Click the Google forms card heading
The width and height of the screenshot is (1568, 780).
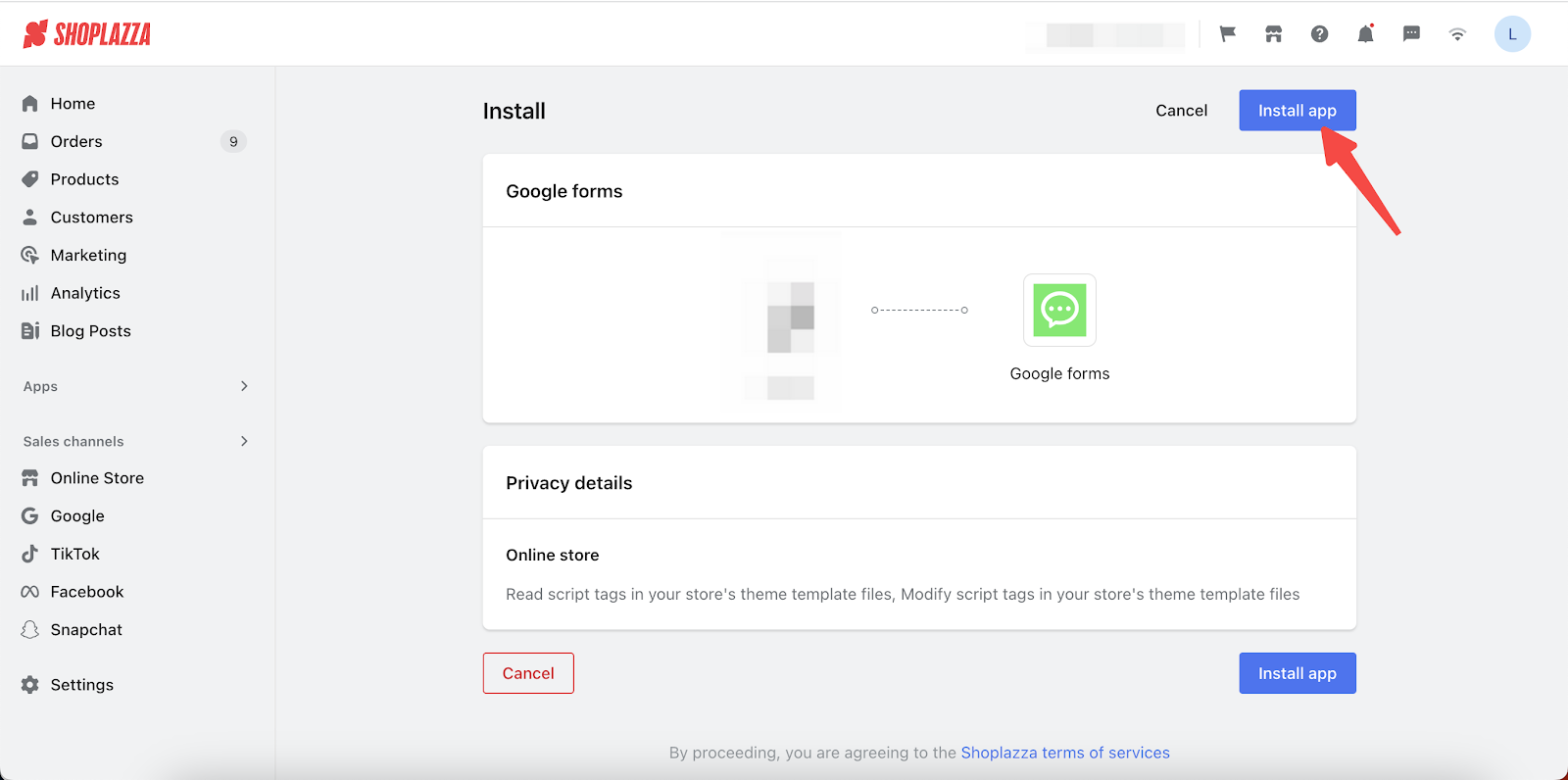pyautogui.click(x=564, y=191)
